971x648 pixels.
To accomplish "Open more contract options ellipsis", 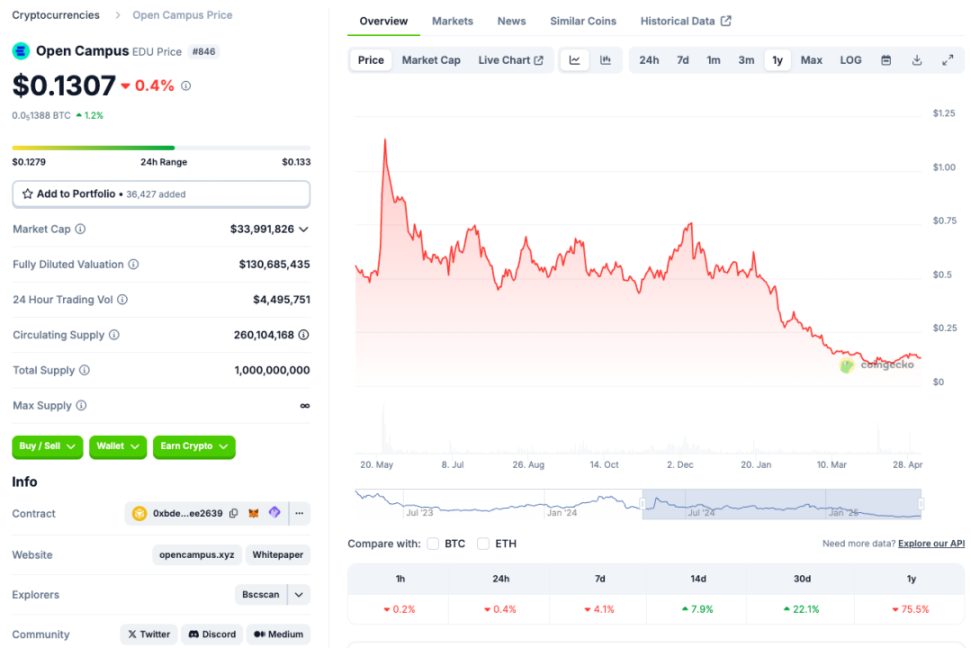I will pyautogui.click(x=300, y=513).
